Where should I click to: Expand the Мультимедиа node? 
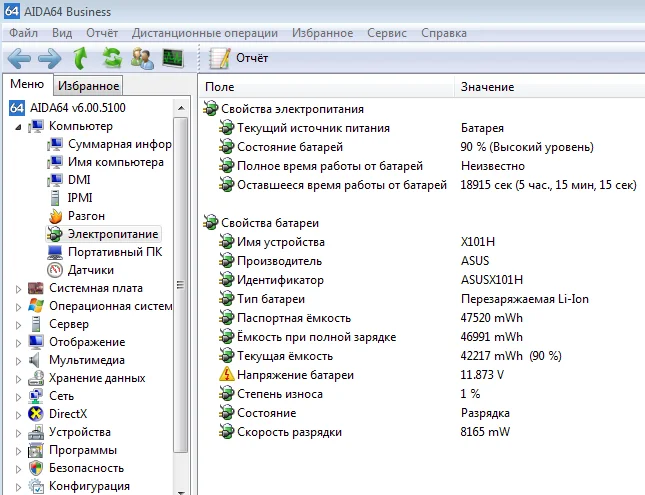(x=18, y=361)
